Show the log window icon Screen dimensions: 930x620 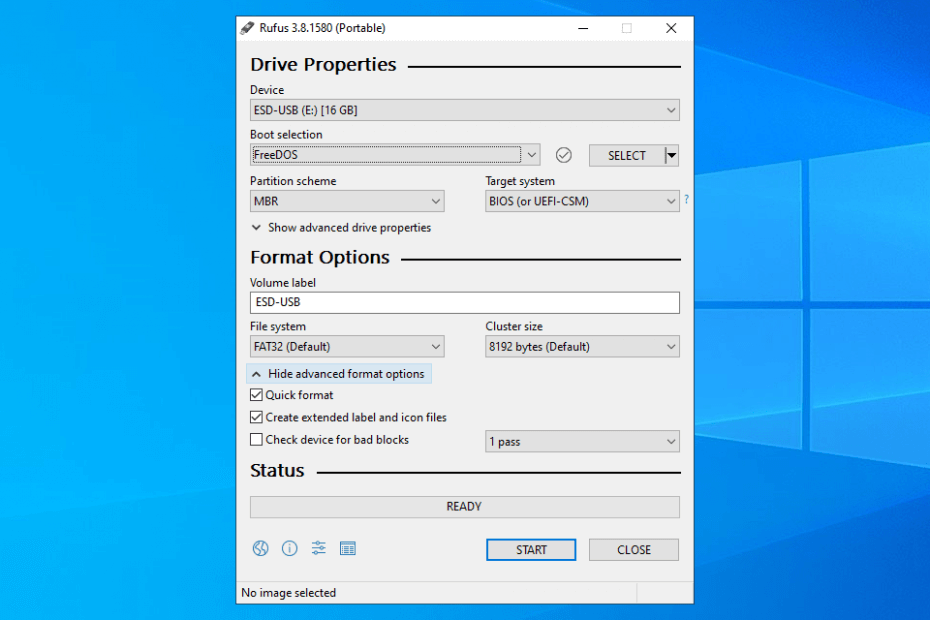348,548
